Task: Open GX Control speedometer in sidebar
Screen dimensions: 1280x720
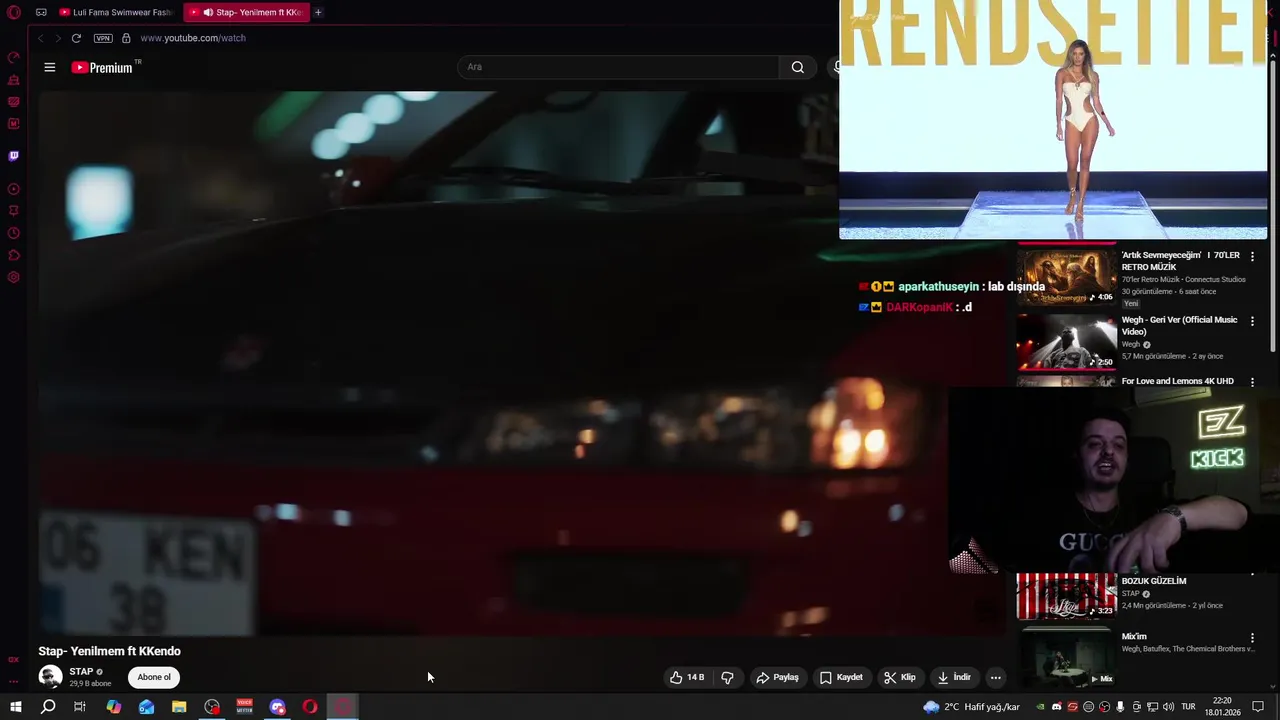Action: pos(14,58)
